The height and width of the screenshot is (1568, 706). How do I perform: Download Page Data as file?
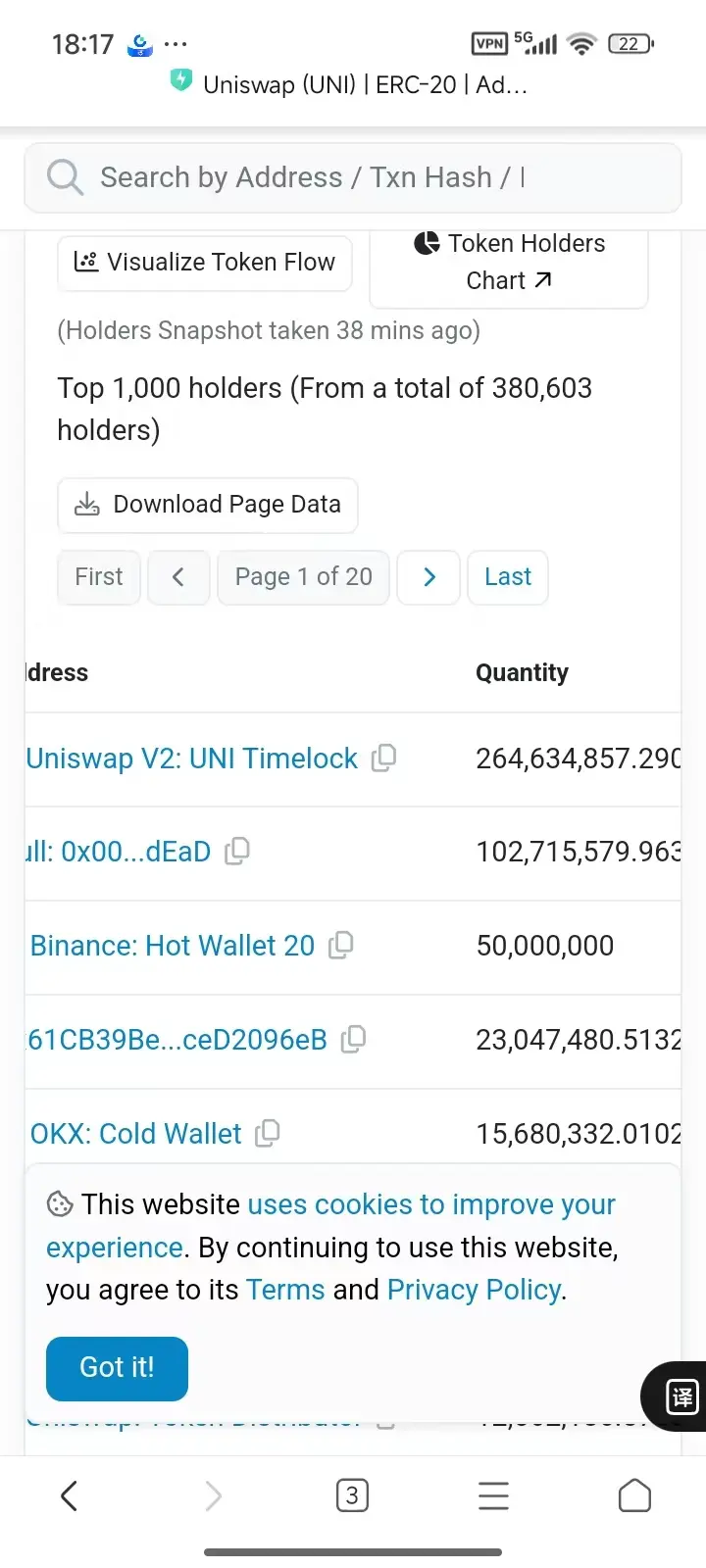[x=208, y=505]
